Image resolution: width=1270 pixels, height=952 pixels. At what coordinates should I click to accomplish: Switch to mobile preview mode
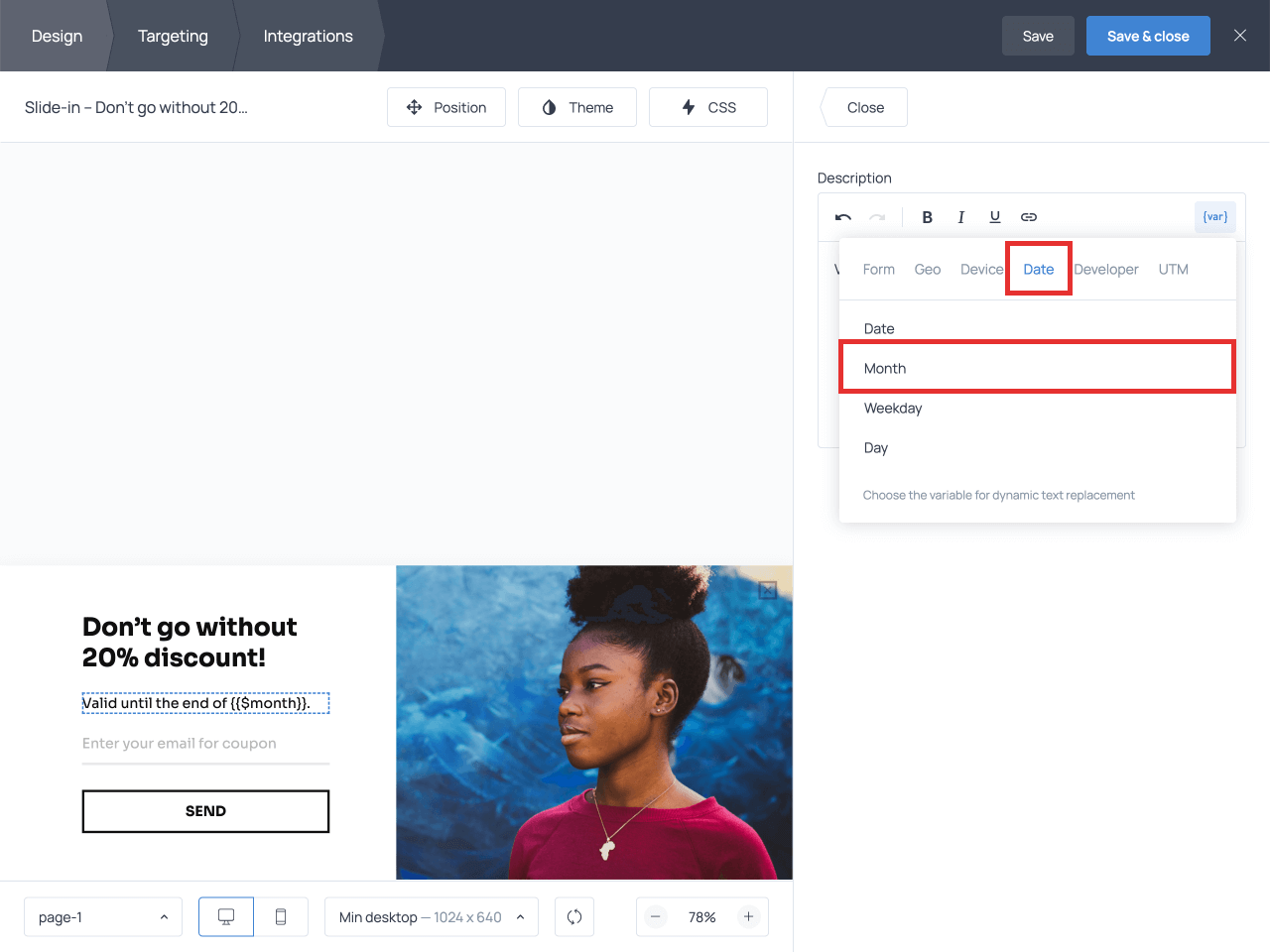[281, 917]
